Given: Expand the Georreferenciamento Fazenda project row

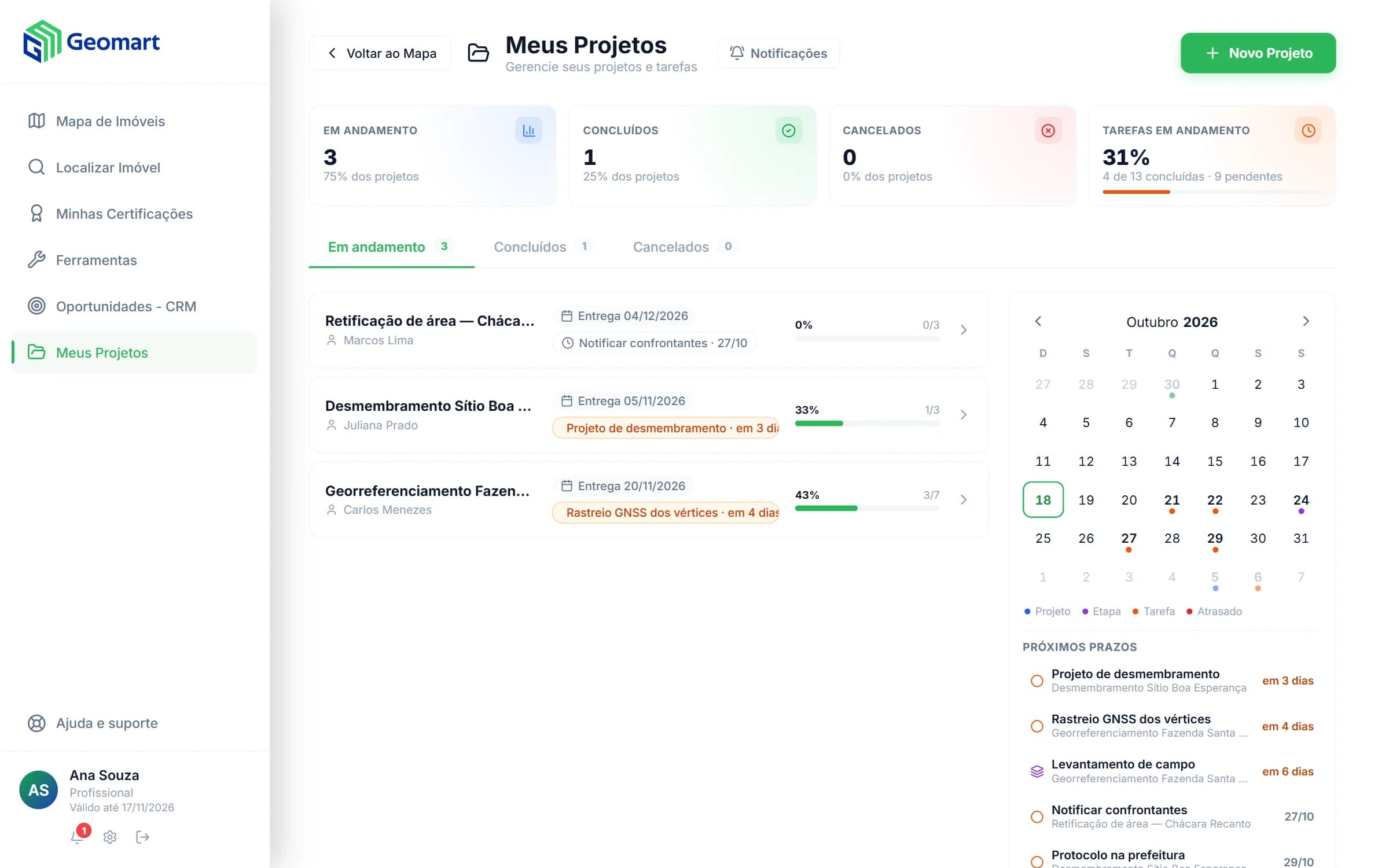Looking at the screenshot, I should click(964, 499).
